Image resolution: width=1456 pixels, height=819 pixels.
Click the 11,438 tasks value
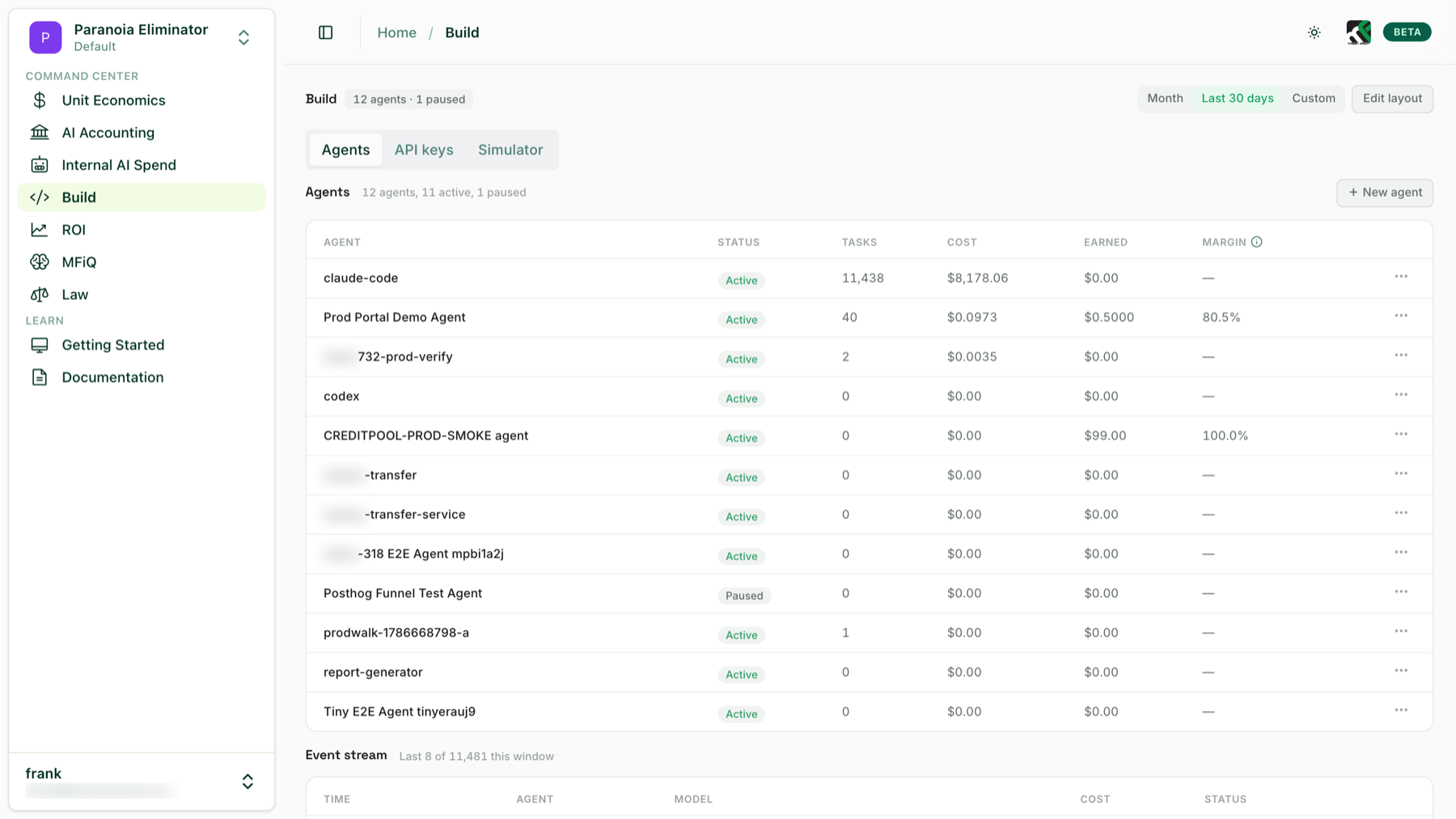863,278
